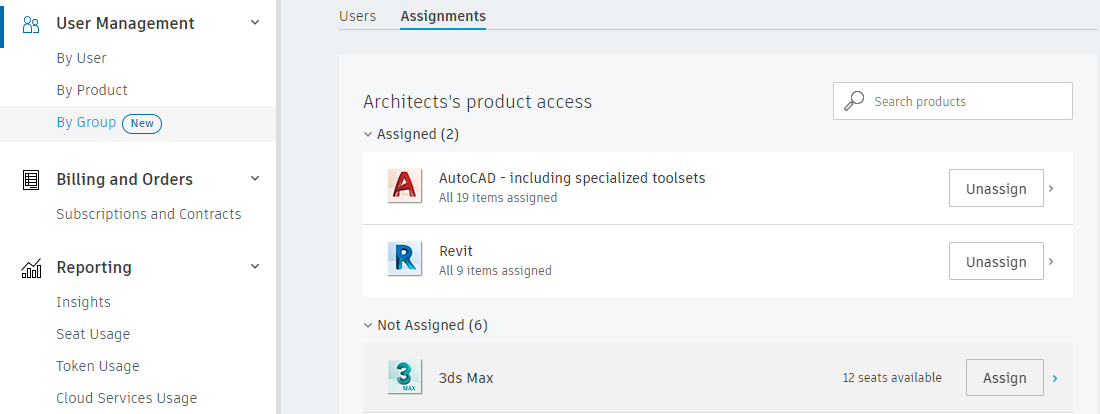Click the AutoCAD product icon
Screen dimensions: 1100x414
(405, 187)
